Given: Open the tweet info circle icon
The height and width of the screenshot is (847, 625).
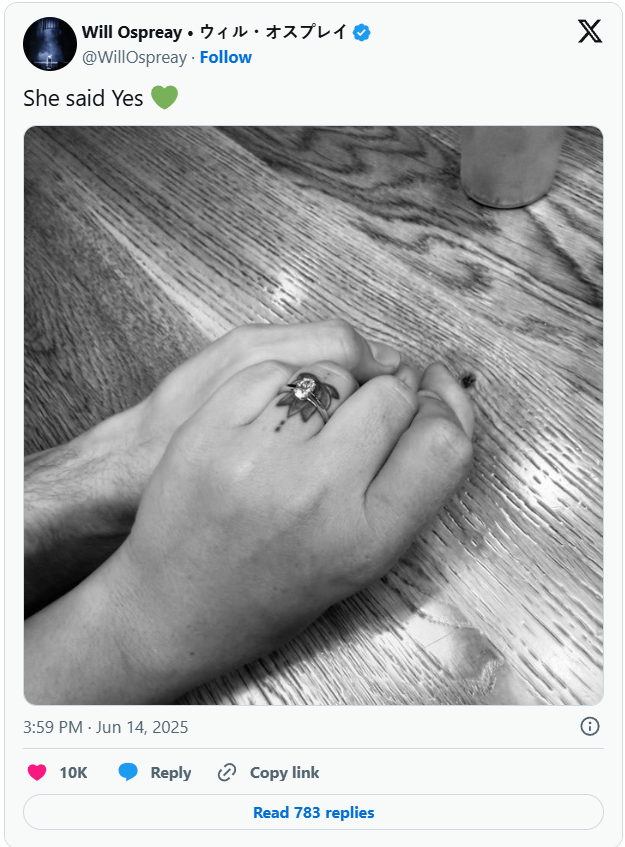Looking at the screenshot, I should [x=589, y=726].
